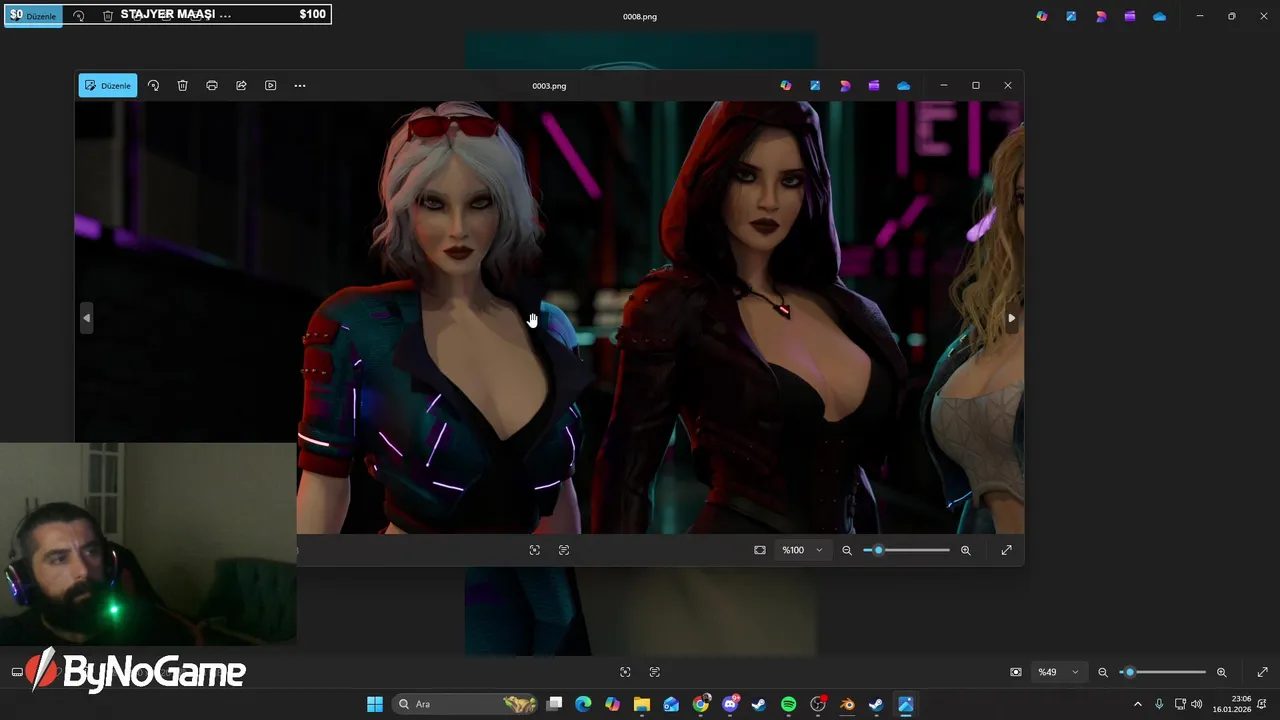1280x720 pixels.
Task: Open network status in system tray
Action: coord(1180,704)
